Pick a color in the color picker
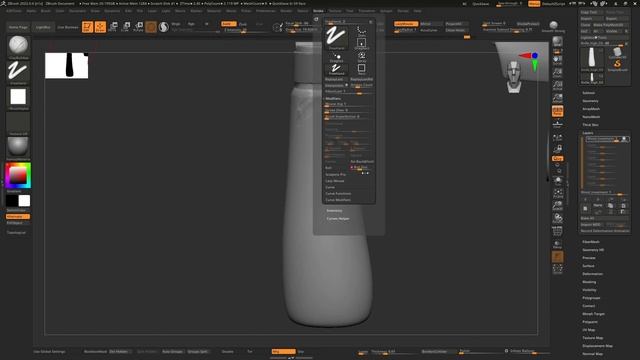Screen dimensions: 640x360 click(18, 176)
